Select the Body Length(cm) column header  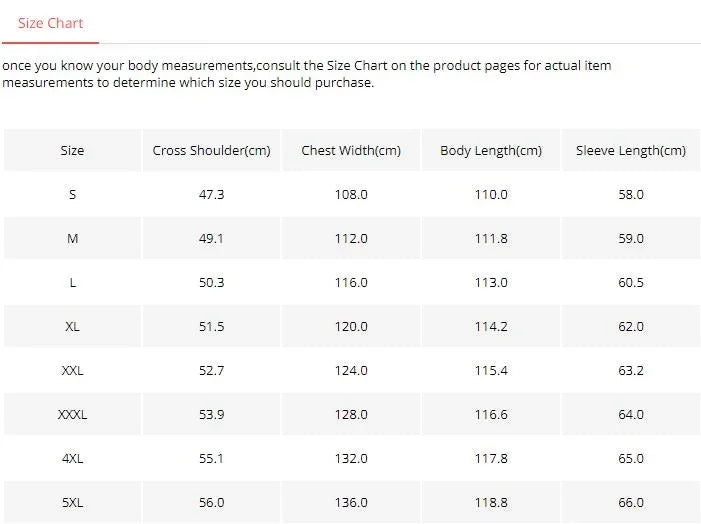[x=491, y=150]
